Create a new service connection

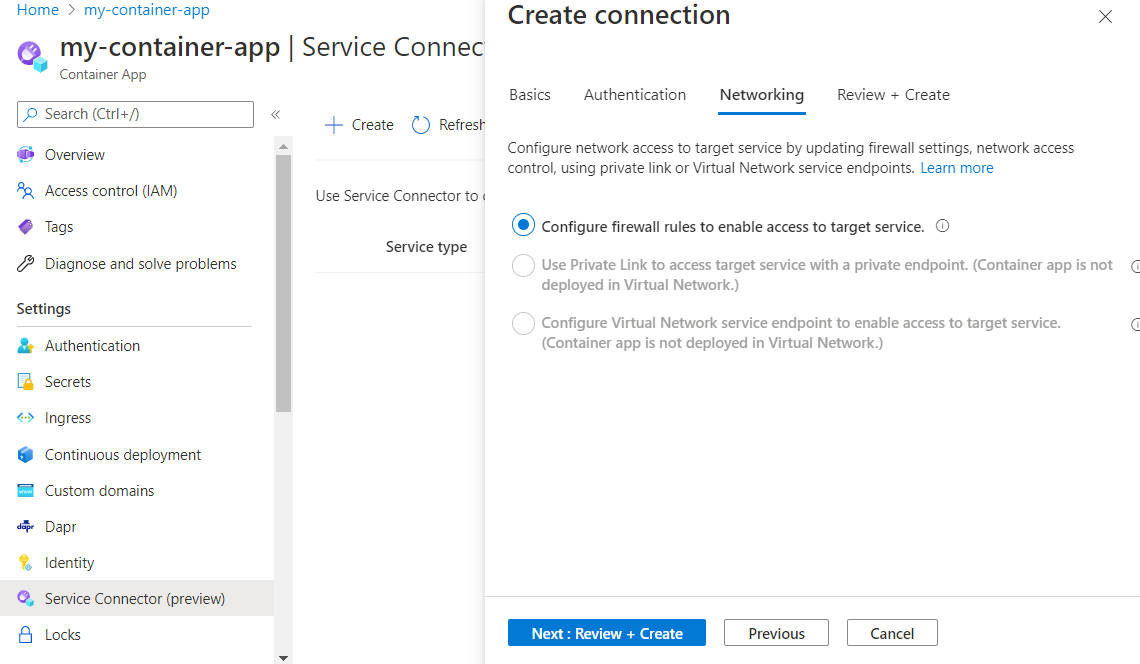point(358,124)
